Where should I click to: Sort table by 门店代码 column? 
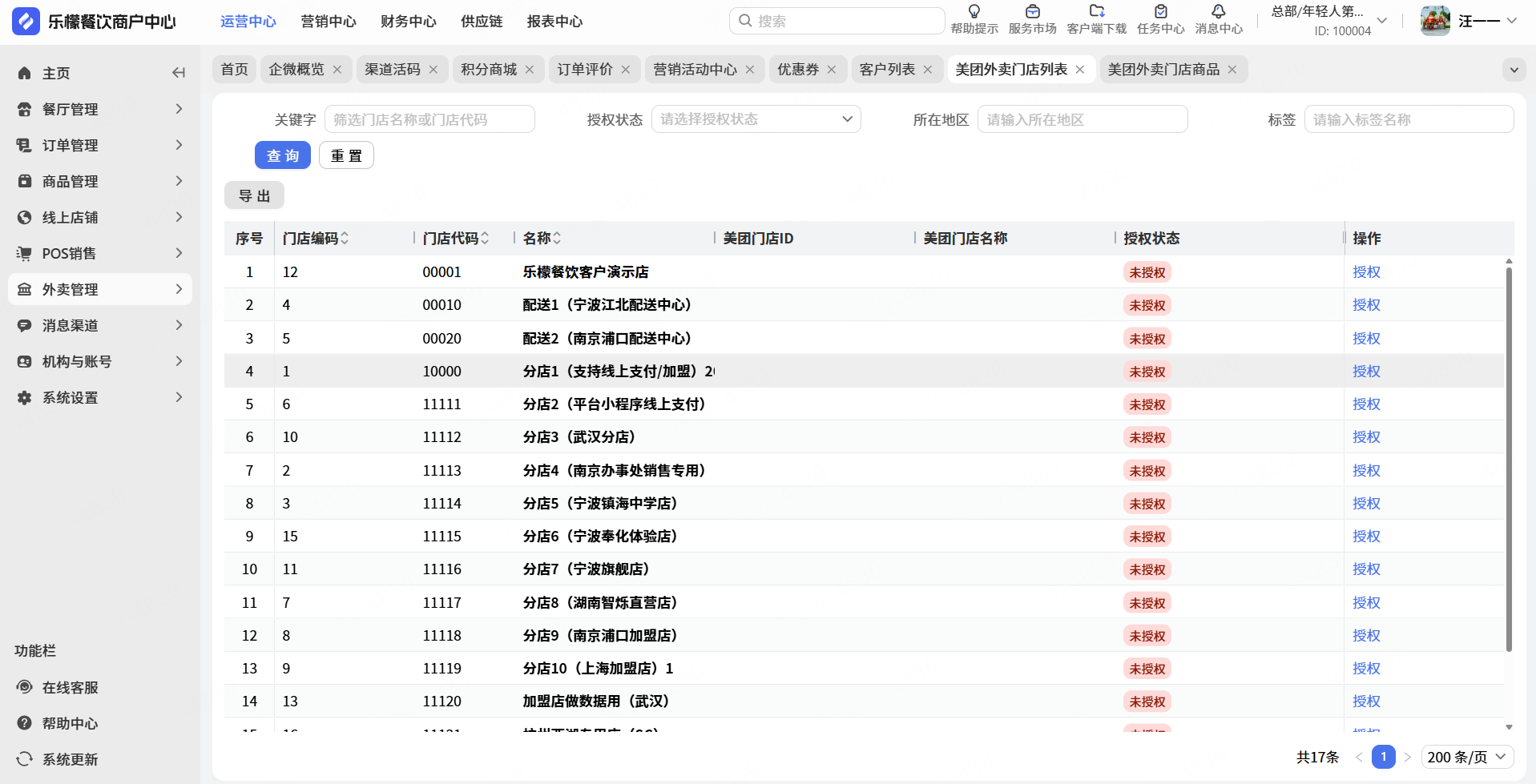(485, 239)
